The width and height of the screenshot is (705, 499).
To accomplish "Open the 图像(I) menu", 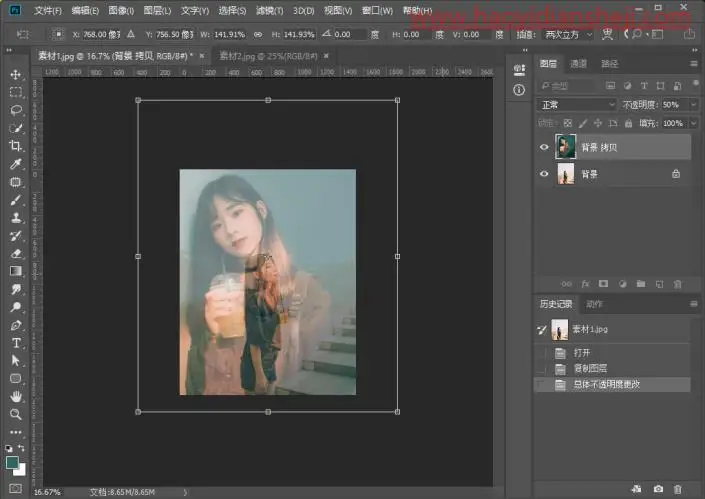I will 121,10.
